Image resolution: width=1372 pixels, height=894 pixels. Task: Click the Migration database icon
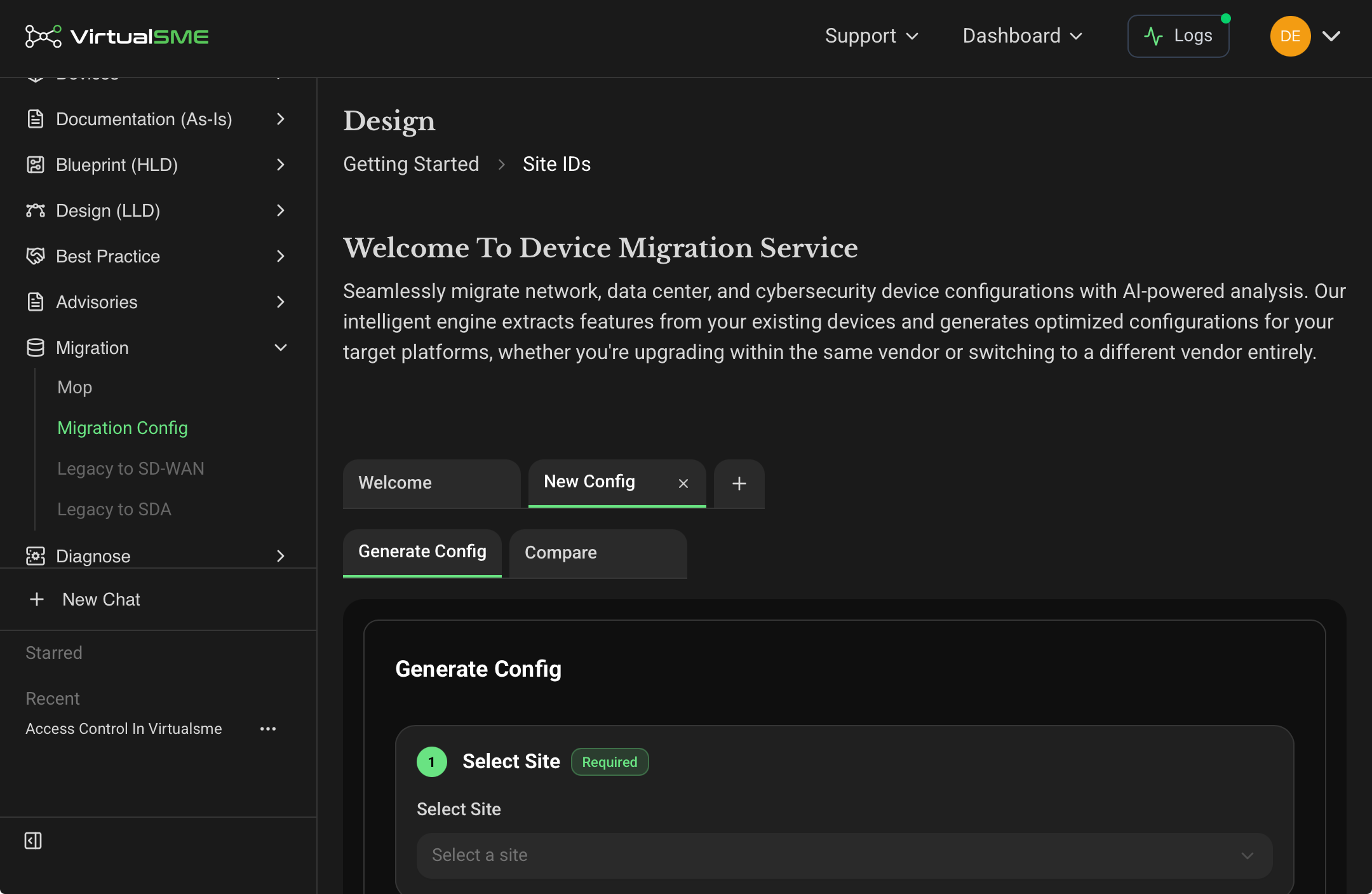point(36,348)
